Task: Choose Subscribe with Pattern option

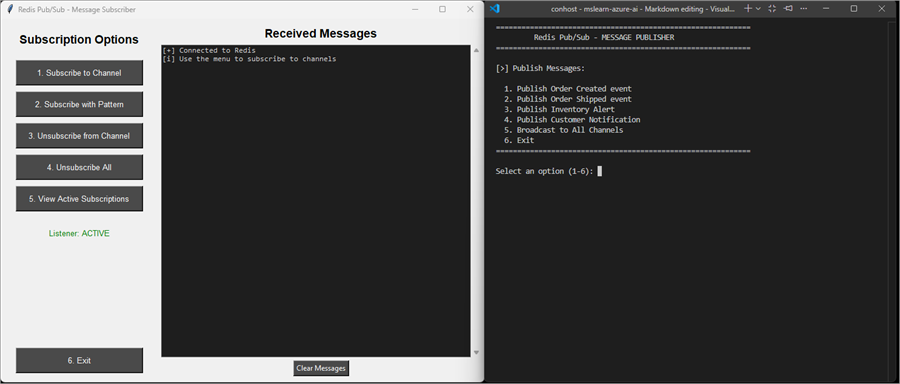Action: (x=79, y=104)
